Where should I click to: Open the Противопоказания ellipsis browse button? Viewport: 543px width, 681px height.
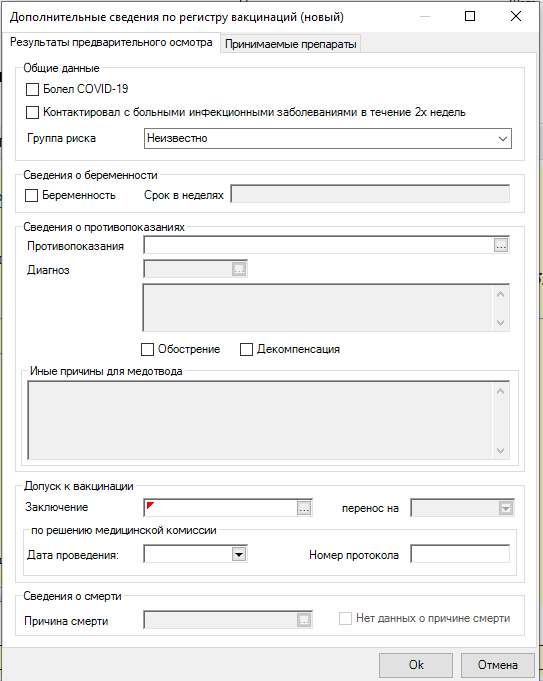coord(501,245)
